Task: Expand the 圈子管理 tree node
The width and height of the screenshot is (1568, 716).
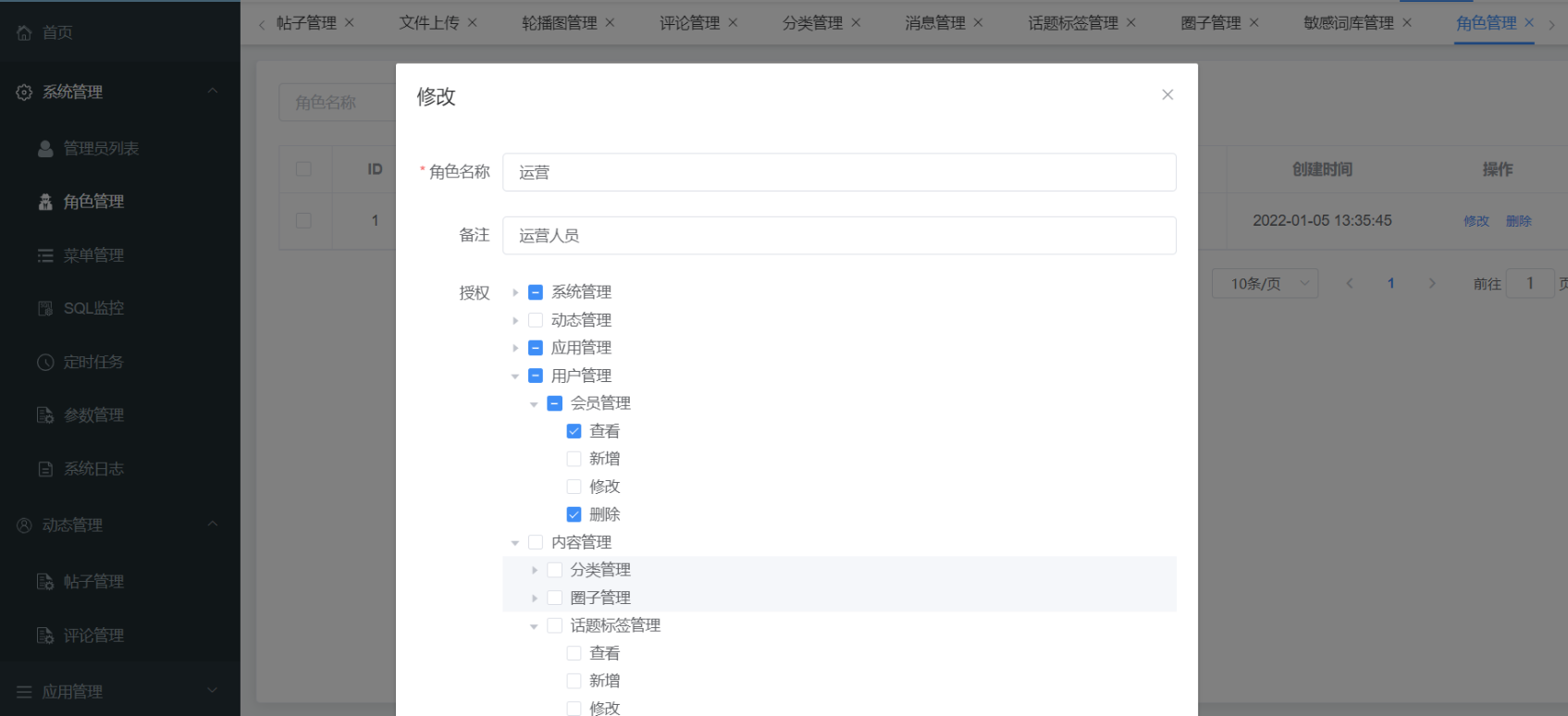Action: (x=534, y=598)
